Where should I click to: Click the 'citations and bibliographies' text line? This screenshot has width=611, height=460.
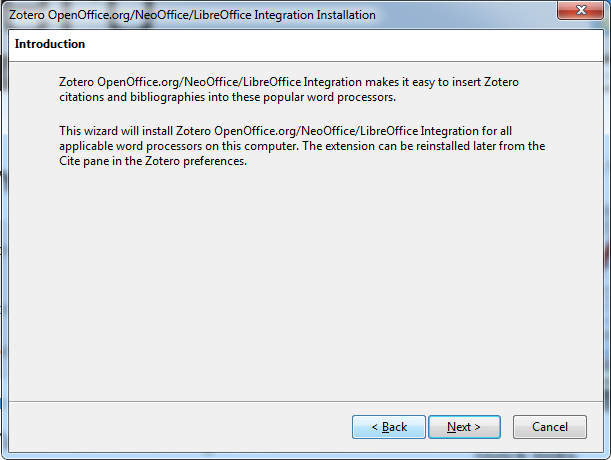point(227,97)
